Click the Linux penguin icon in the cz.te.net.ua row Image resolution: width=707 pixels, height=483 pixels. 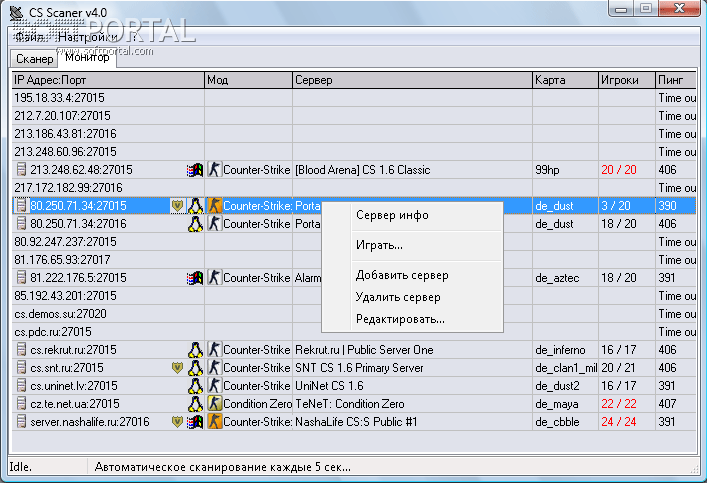[x=195, y=404]
